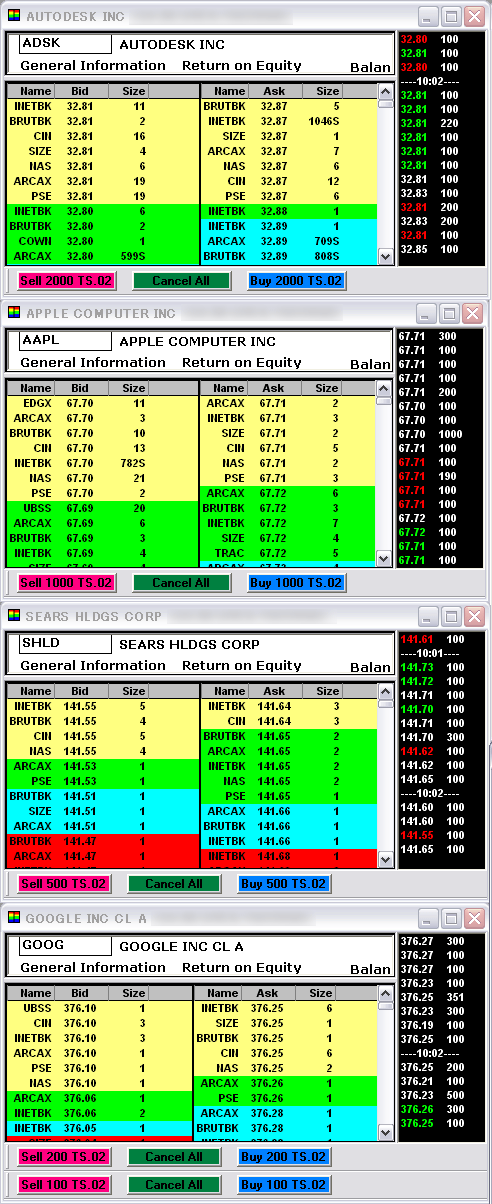The image size is (492, 1204).
Task: Click Cancel All in Sears window
Action: point(173,883)
